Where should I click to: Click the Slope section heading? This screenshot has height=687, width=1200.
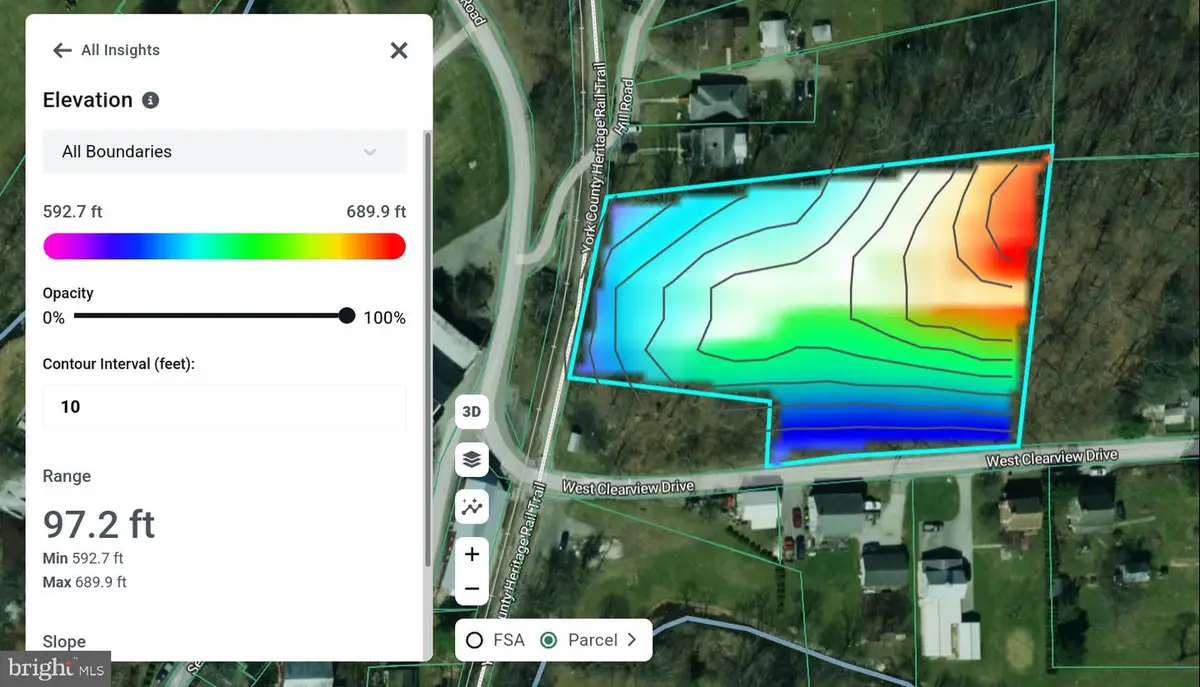[64, 642]
